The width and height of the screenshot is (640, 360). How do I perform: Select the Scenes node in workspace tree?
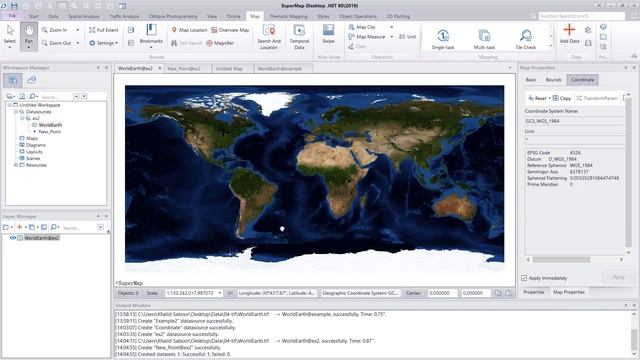coord(33,158)
